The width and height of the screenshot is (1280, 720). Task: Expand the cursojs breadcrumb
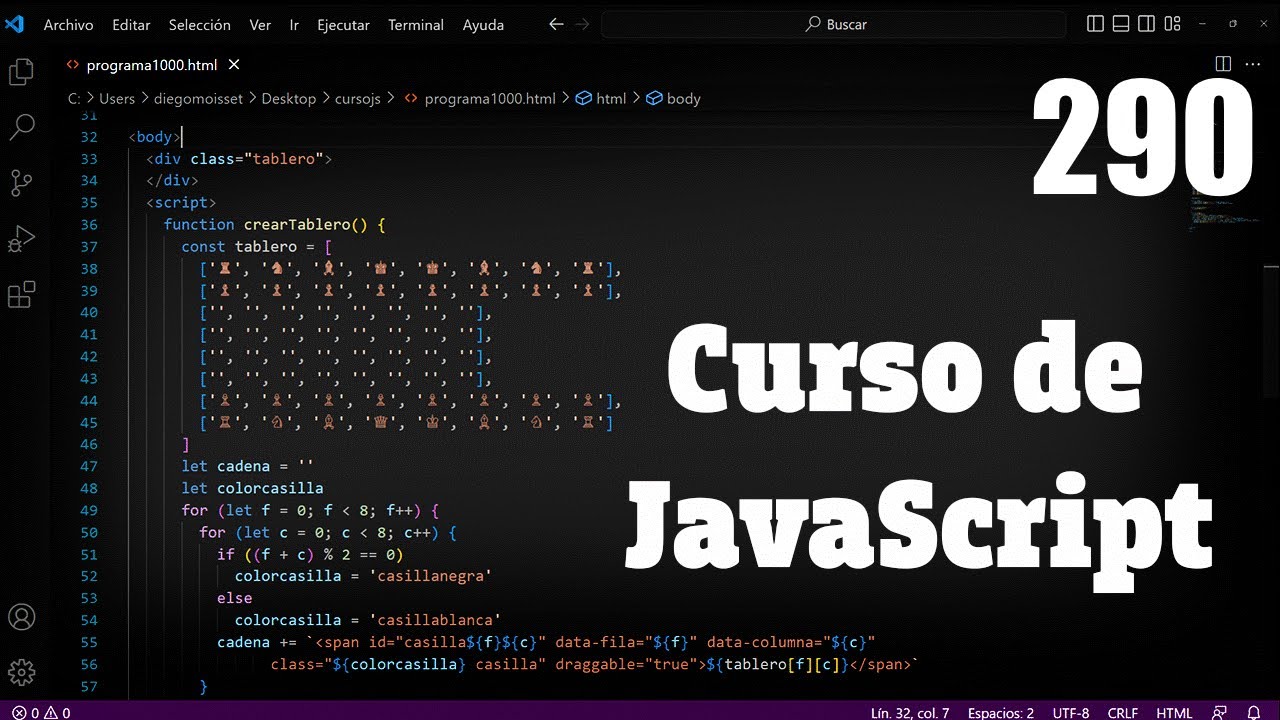coord(358,98)
